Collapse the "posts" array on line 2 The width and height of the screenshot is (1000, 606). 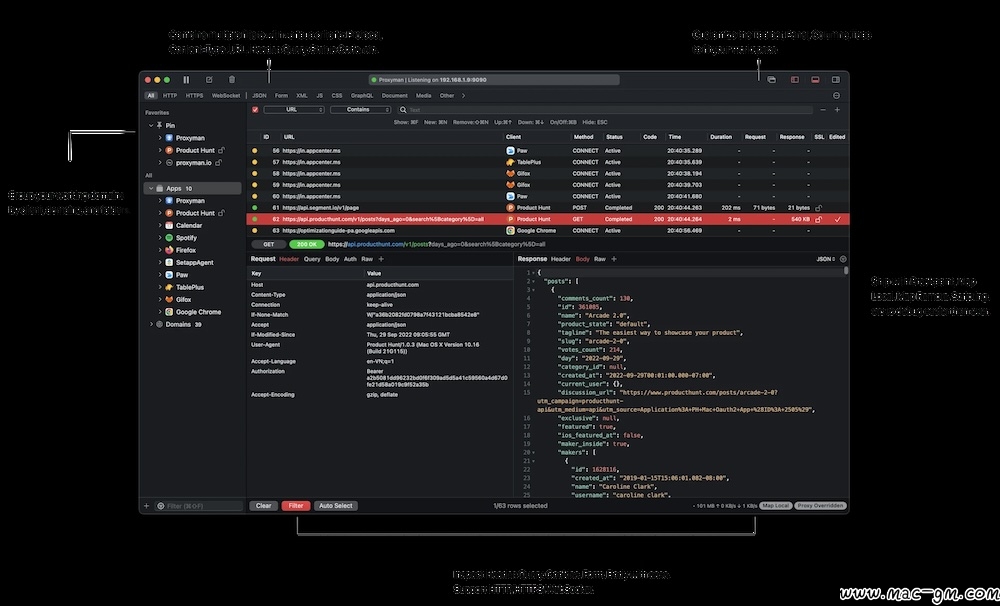pos(534,281)
